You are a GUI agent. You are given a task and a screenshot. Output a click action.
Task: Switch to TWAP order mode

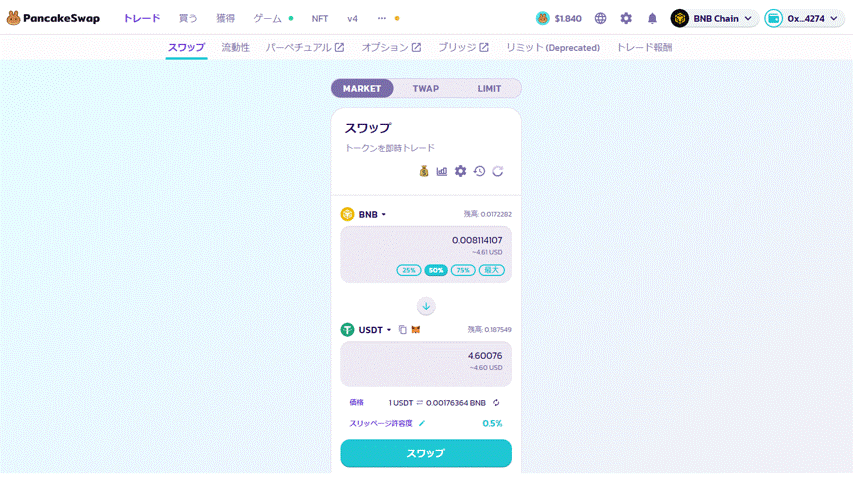point(425,89)
